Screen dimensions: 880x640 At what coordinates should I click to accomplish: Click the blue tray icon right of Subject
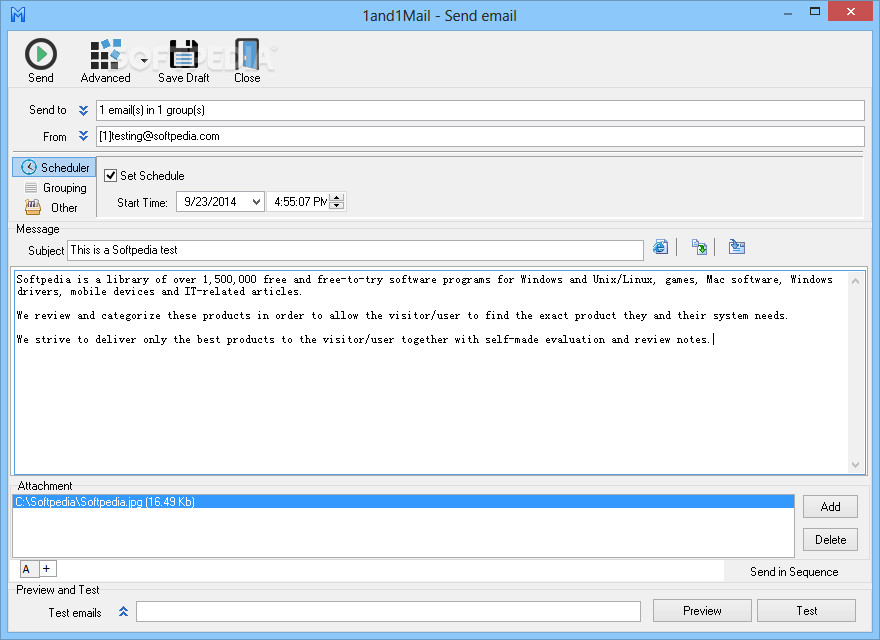click(x=736, y=246)
